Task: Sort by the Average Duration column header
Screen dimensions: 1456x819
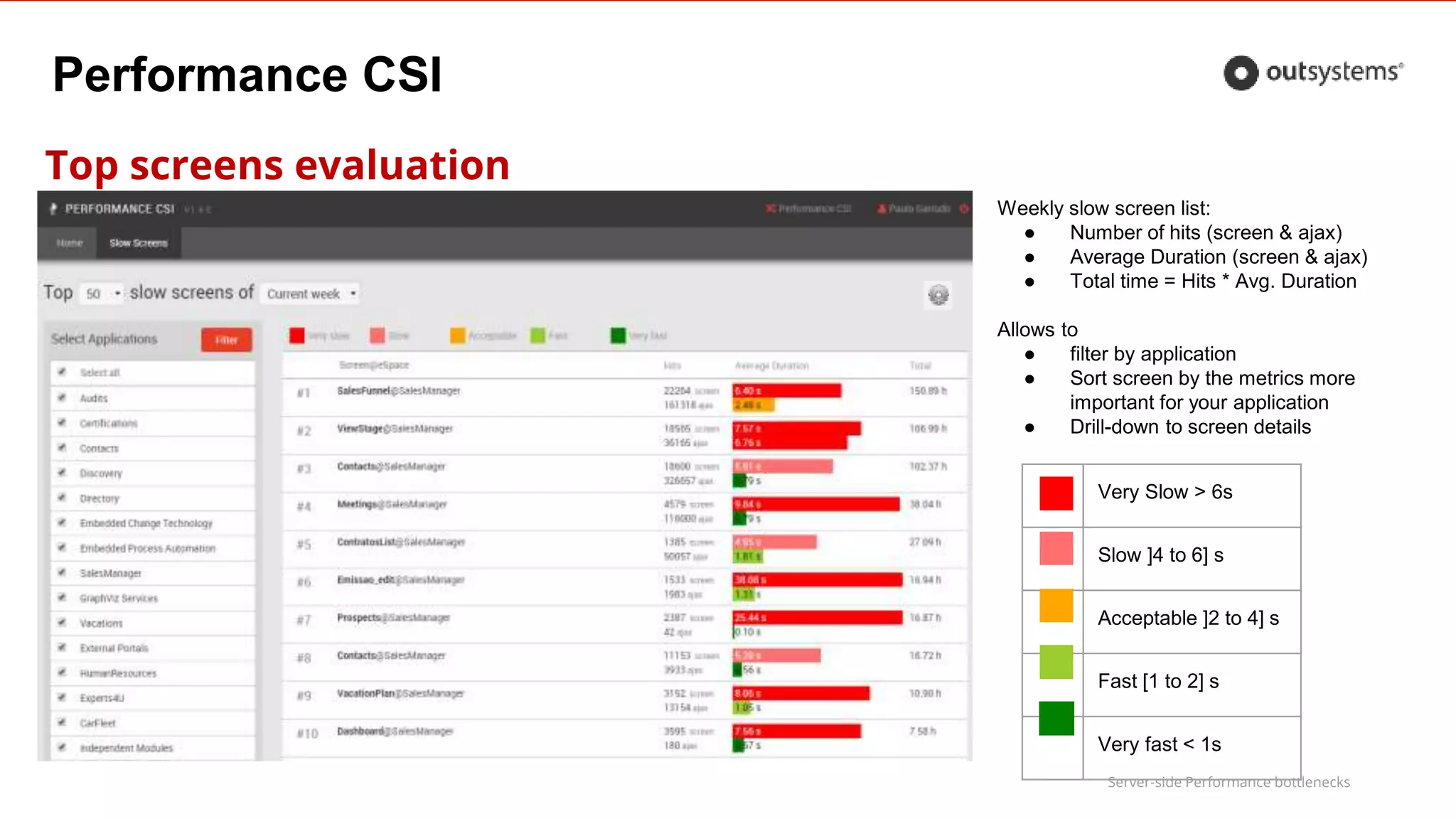Action: pos(771,365)
